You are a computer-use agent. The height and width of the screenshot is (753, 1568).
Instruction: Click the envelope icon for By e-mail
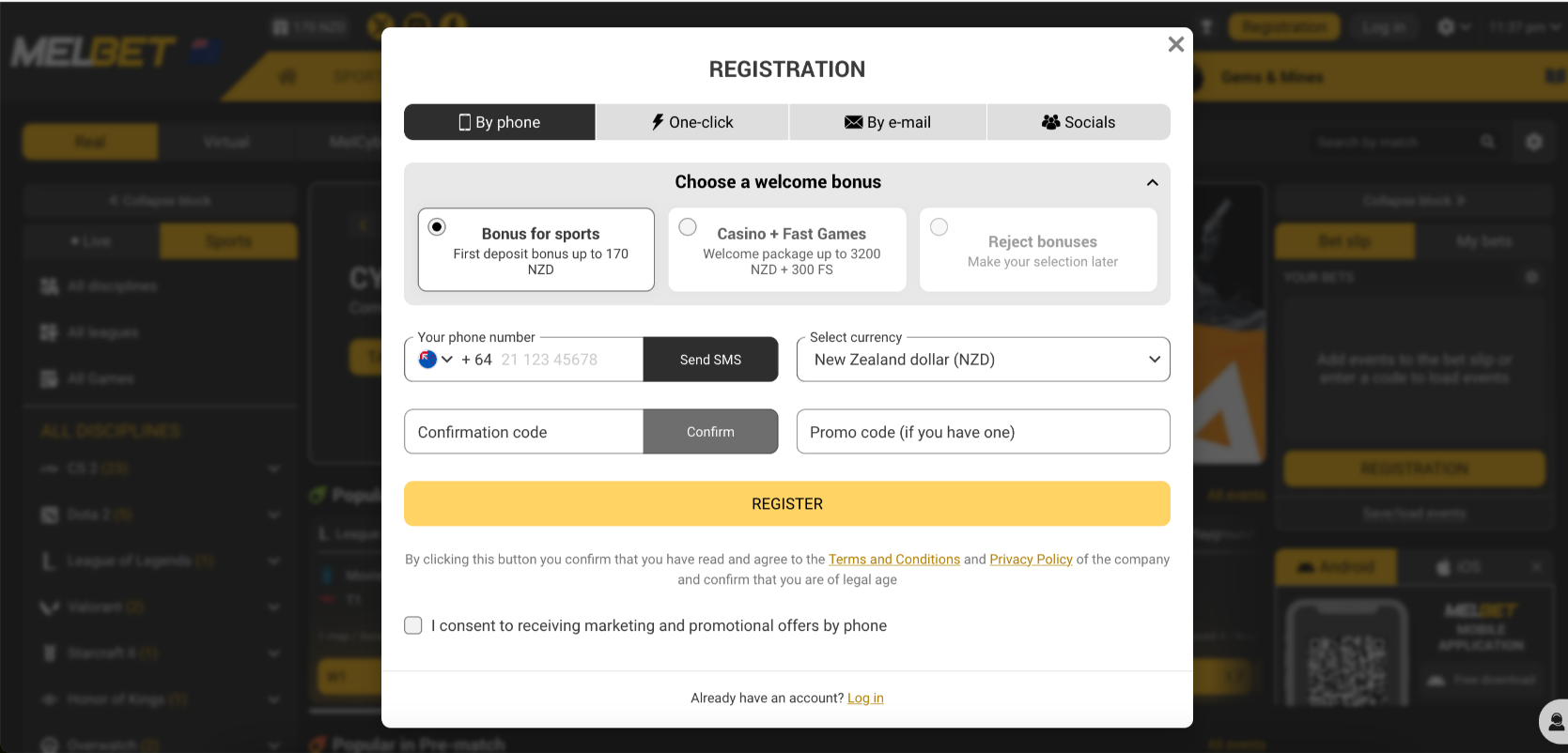(x=853, y=122)
